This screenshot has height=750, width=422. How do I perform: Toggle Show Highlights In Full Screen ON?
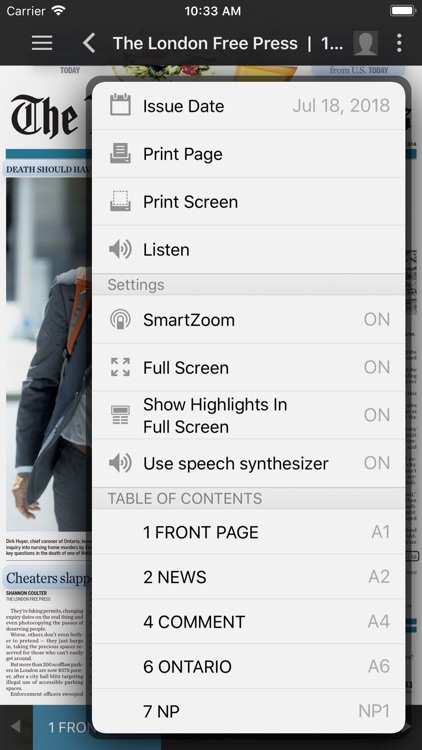pos(377,415)
